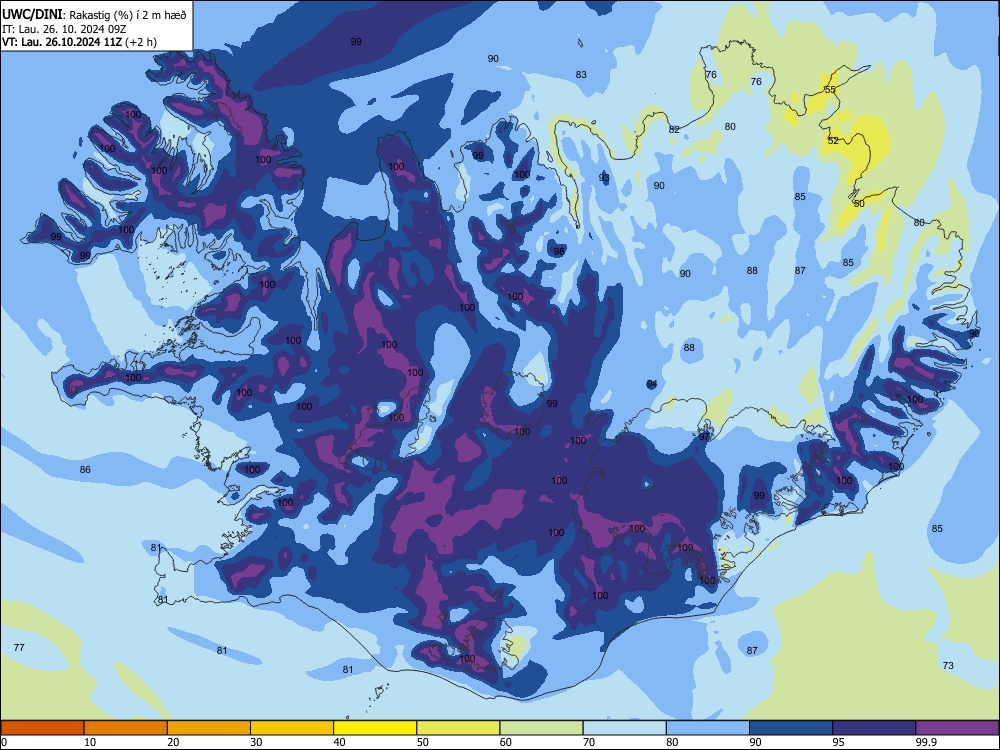Click the orange 10–20 legend swatch

126,728
